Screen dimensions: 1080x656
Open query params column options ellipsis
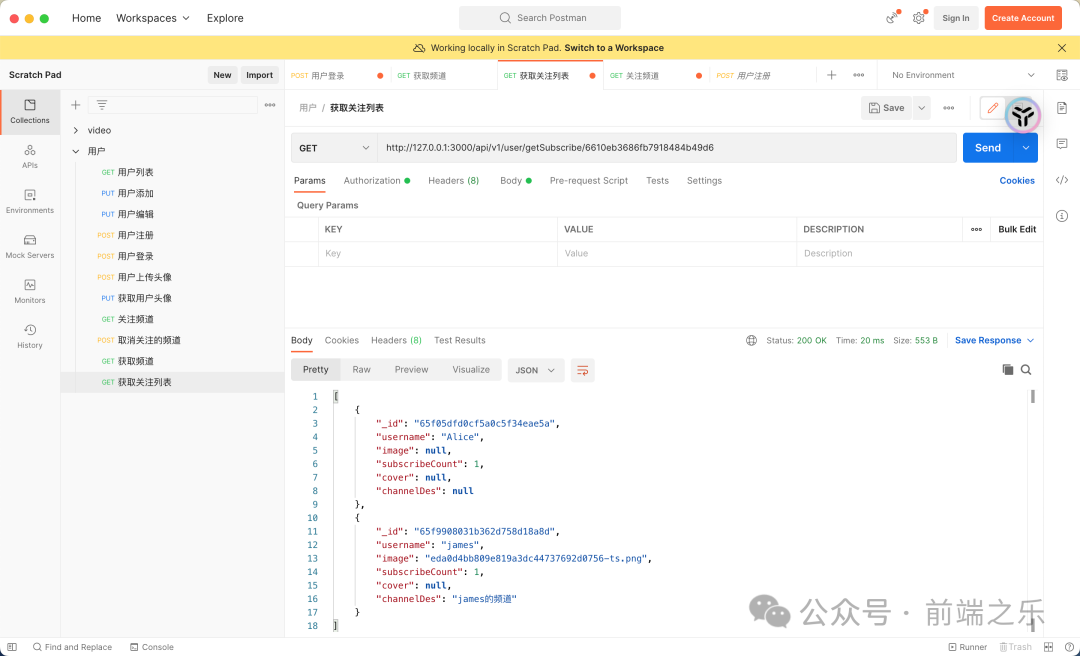click(x=976, y=229)
